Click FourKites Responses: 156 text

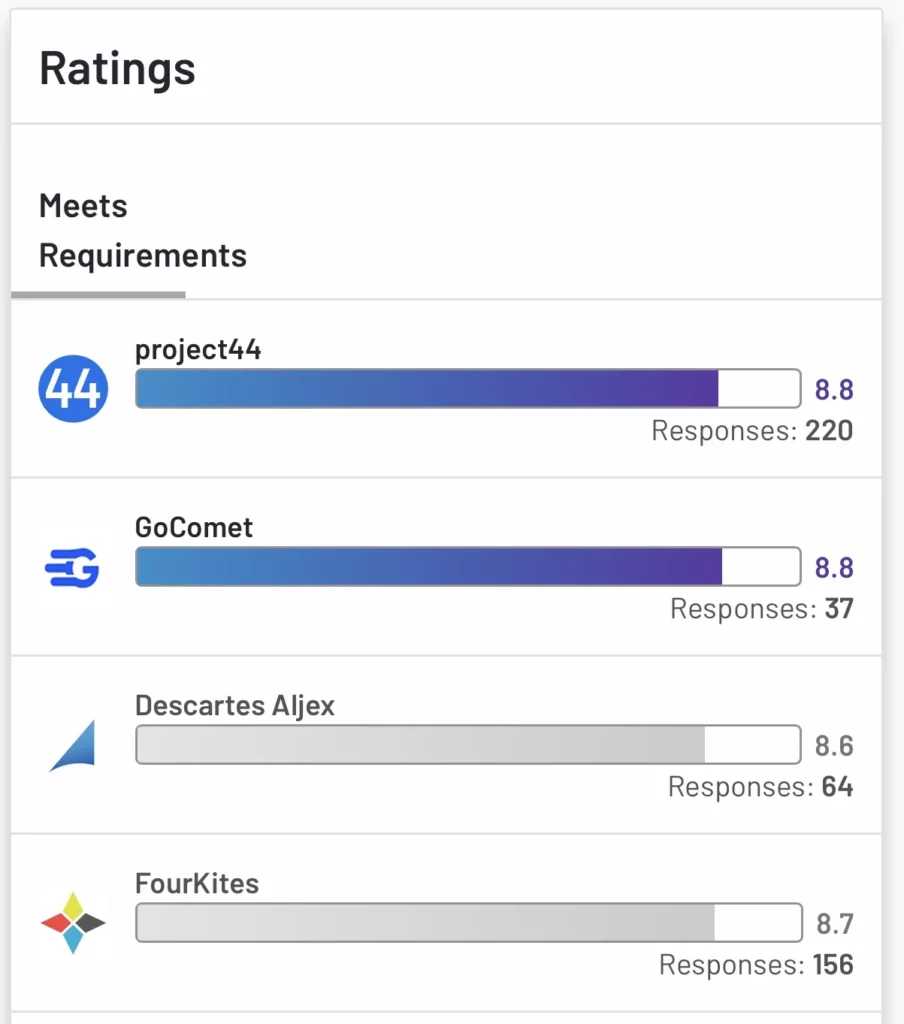[x=756, y=965]
